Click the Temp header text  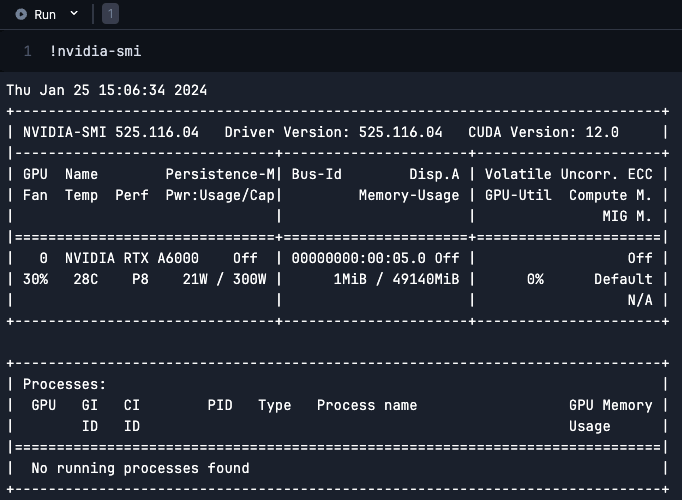81,195
